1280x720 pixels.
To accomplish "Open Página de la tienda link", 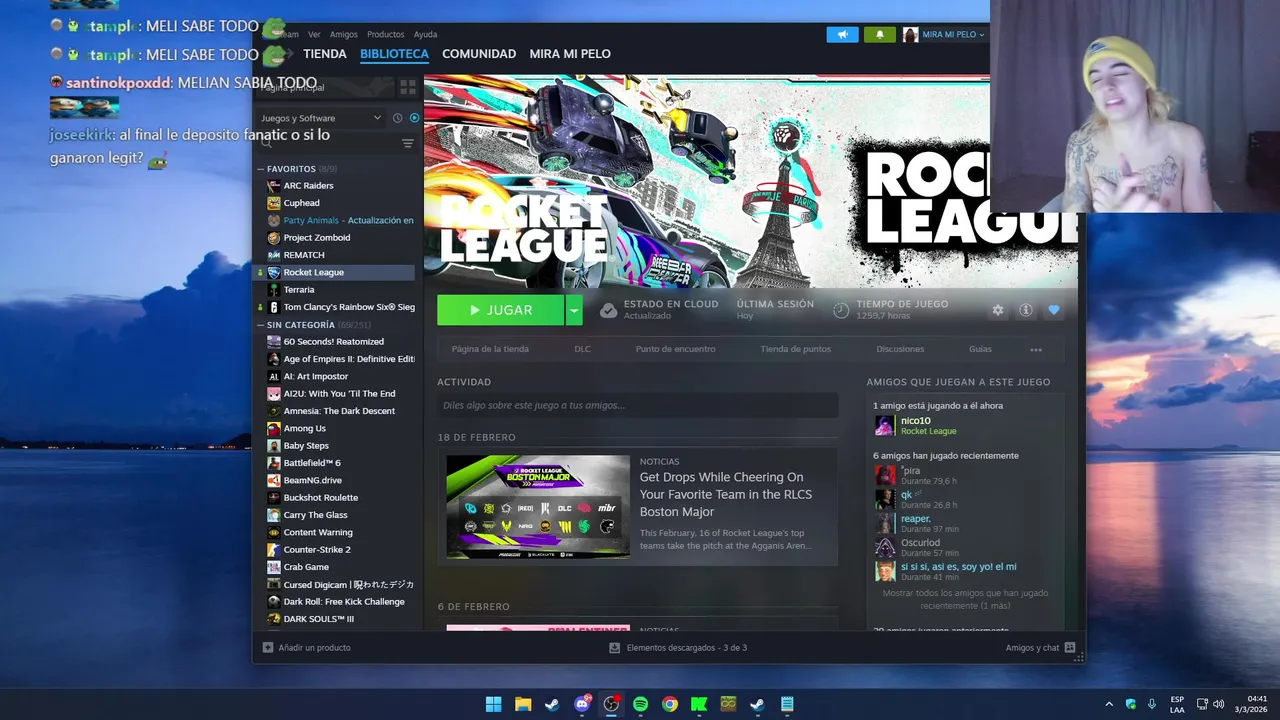I will [x=490, y=349].
